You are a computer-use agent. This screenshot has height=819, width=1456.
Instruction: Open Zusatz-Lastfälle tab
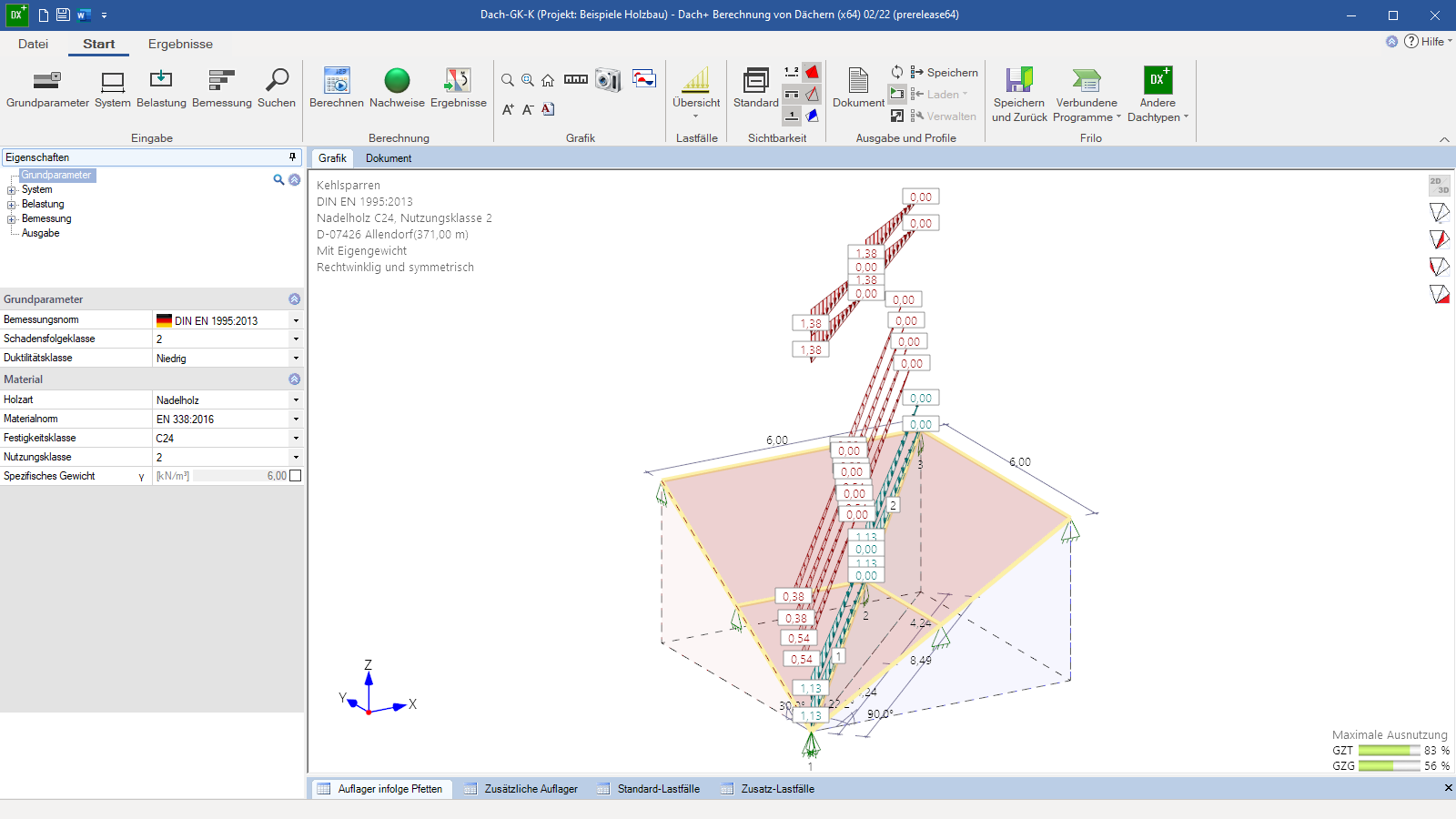click(767, 789)
